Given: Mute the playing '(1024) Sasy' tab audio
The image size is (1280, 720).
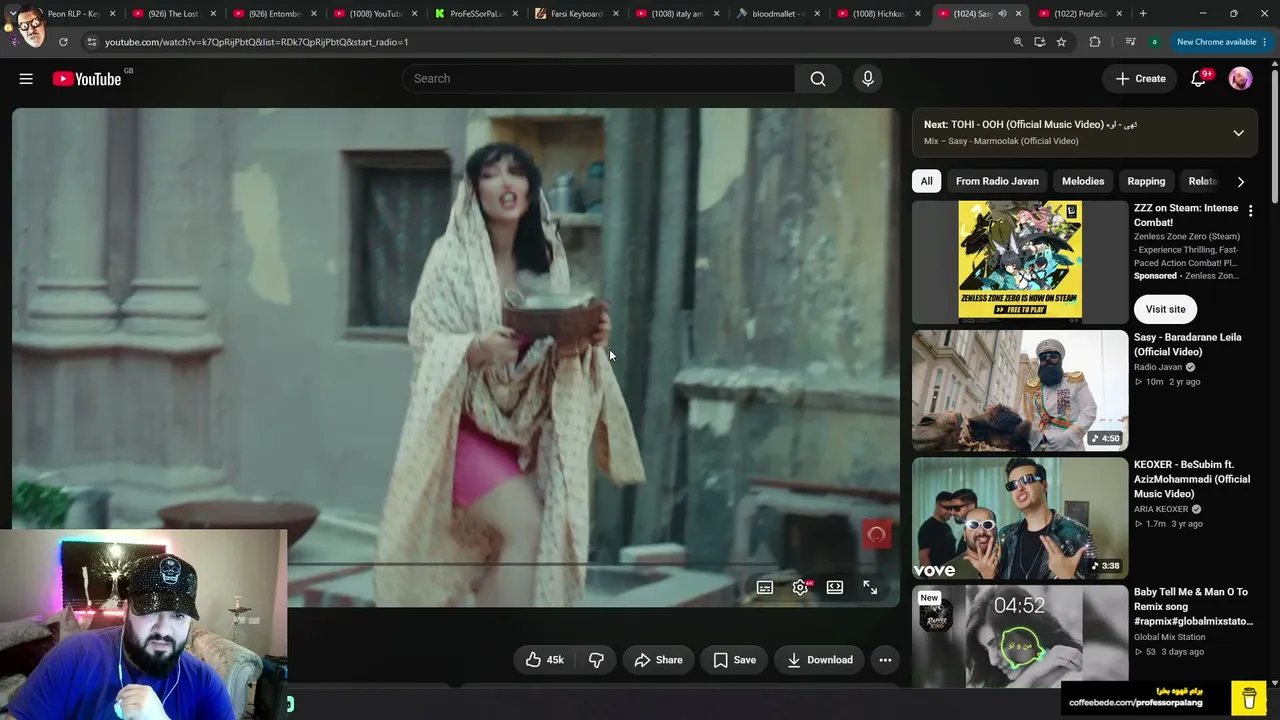Looking at the screenshot, I should point(1002,14).
